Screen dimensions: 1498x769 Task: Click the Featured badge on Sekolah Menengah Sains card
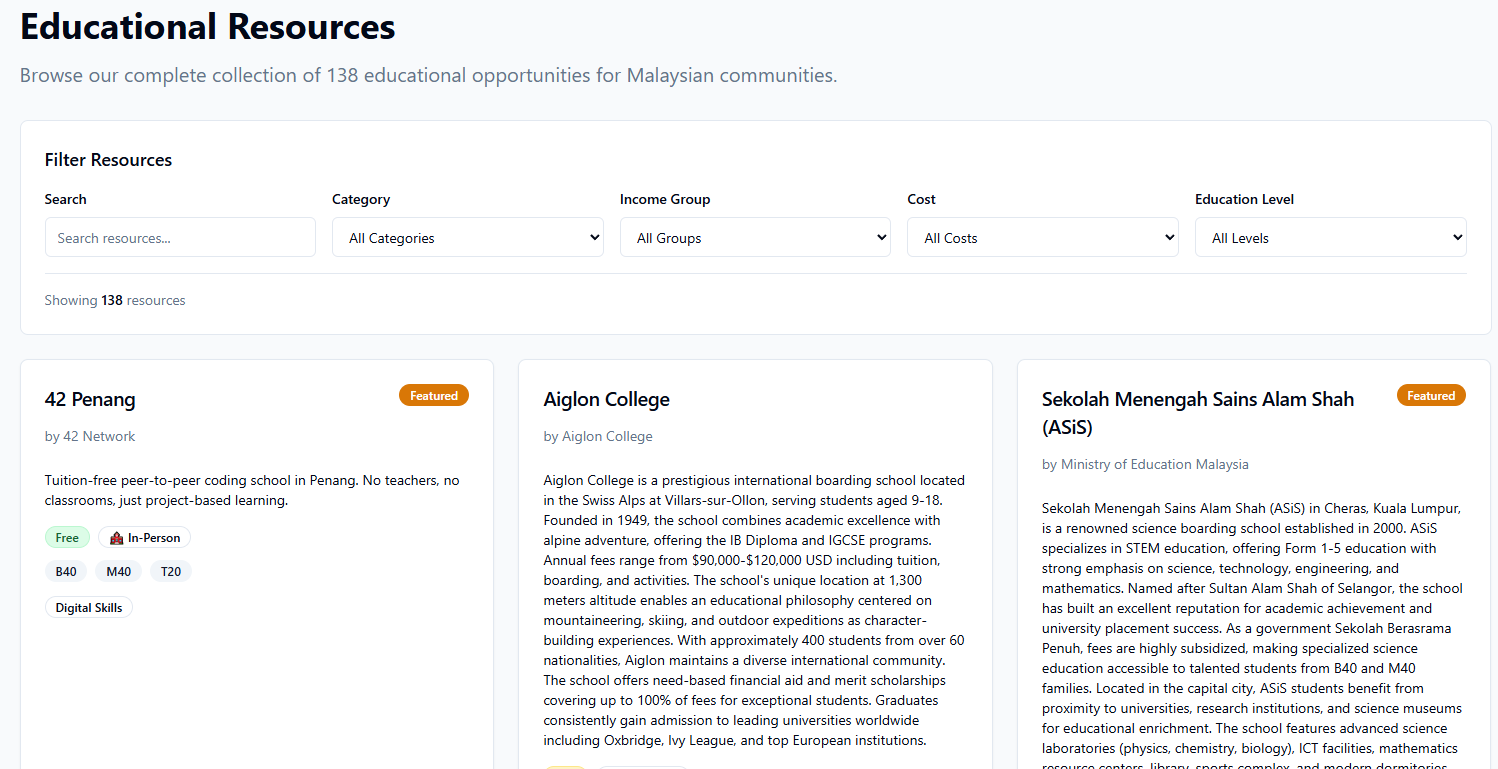(1431, 396)
